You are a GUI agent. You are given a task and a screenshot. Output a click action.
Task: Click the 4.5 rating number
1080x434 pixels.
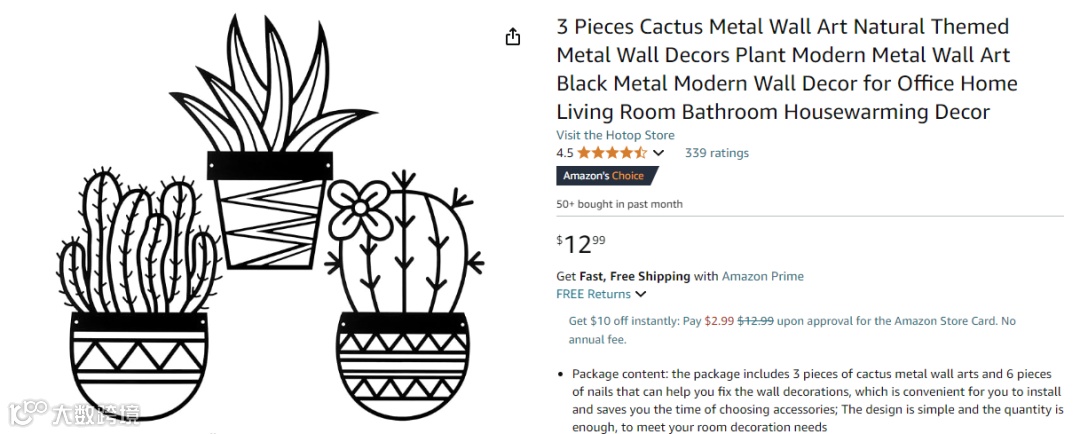[x=565, y=153]
